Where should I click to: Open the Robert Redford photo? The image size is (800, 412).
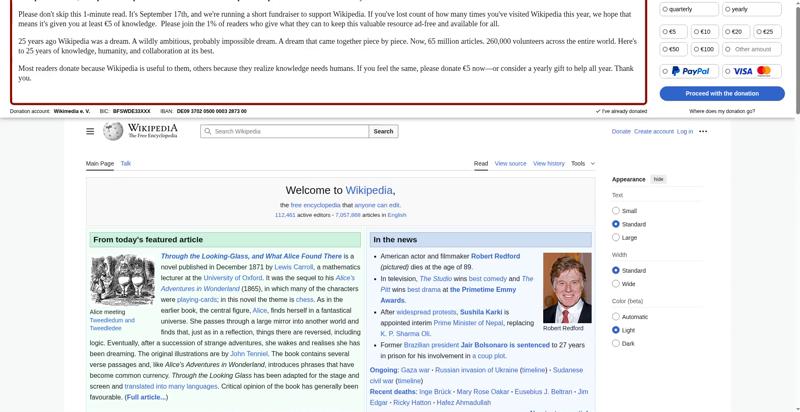567,288
